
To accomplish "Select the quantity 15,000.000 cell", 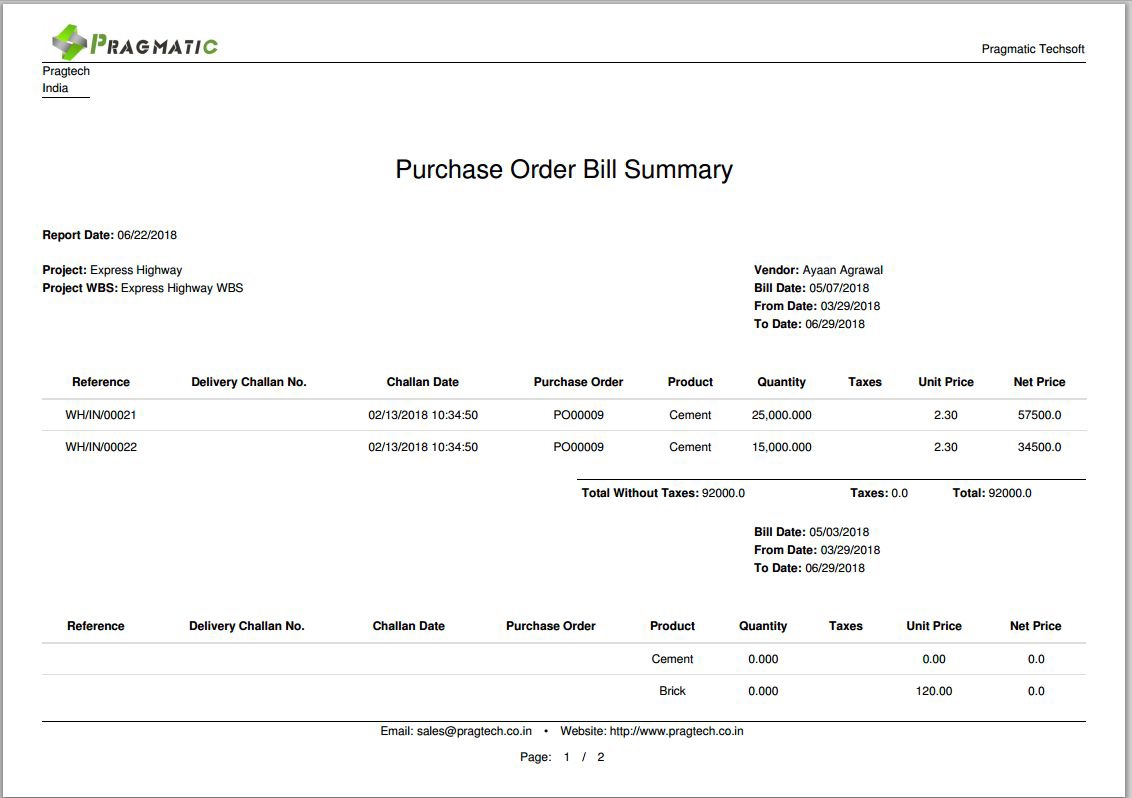I will pyautogui.click(x=781, y=447).
